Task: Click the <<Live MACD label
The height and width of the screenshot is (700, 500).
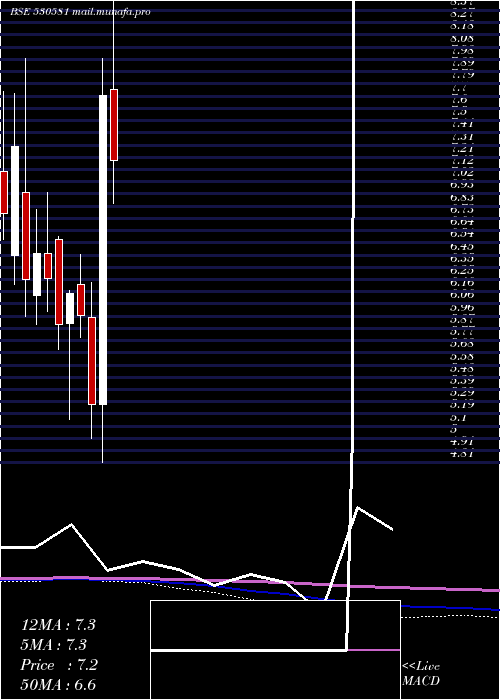Action: pyautogui.click(x=421, y=674)
